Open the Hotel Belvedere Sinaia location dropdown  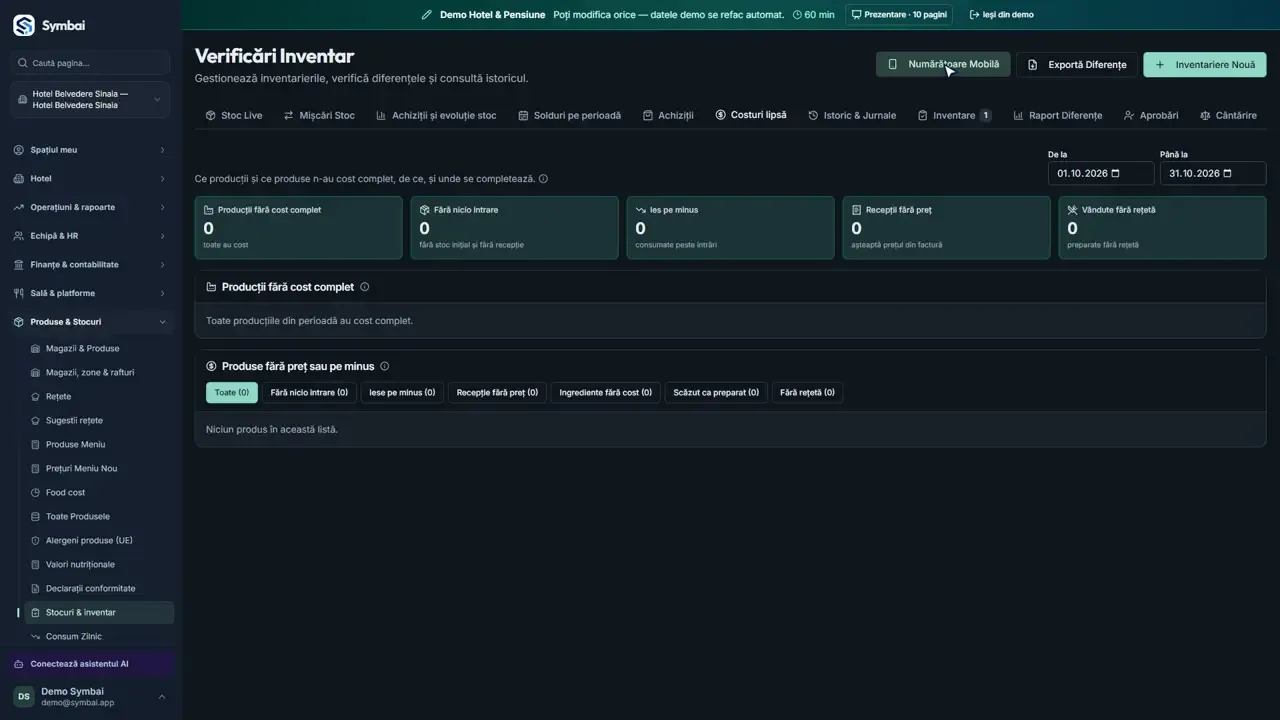[x=90, y=99]
